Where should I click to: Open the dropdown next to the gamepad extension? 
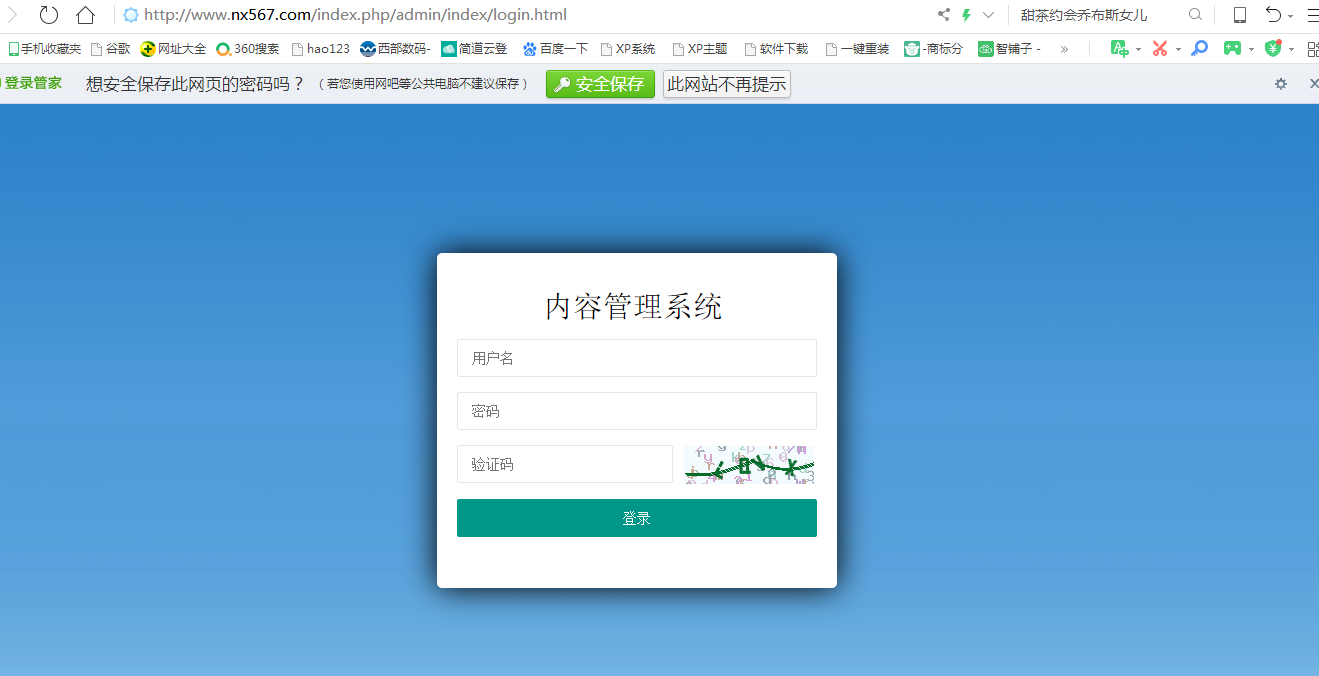1252,47
